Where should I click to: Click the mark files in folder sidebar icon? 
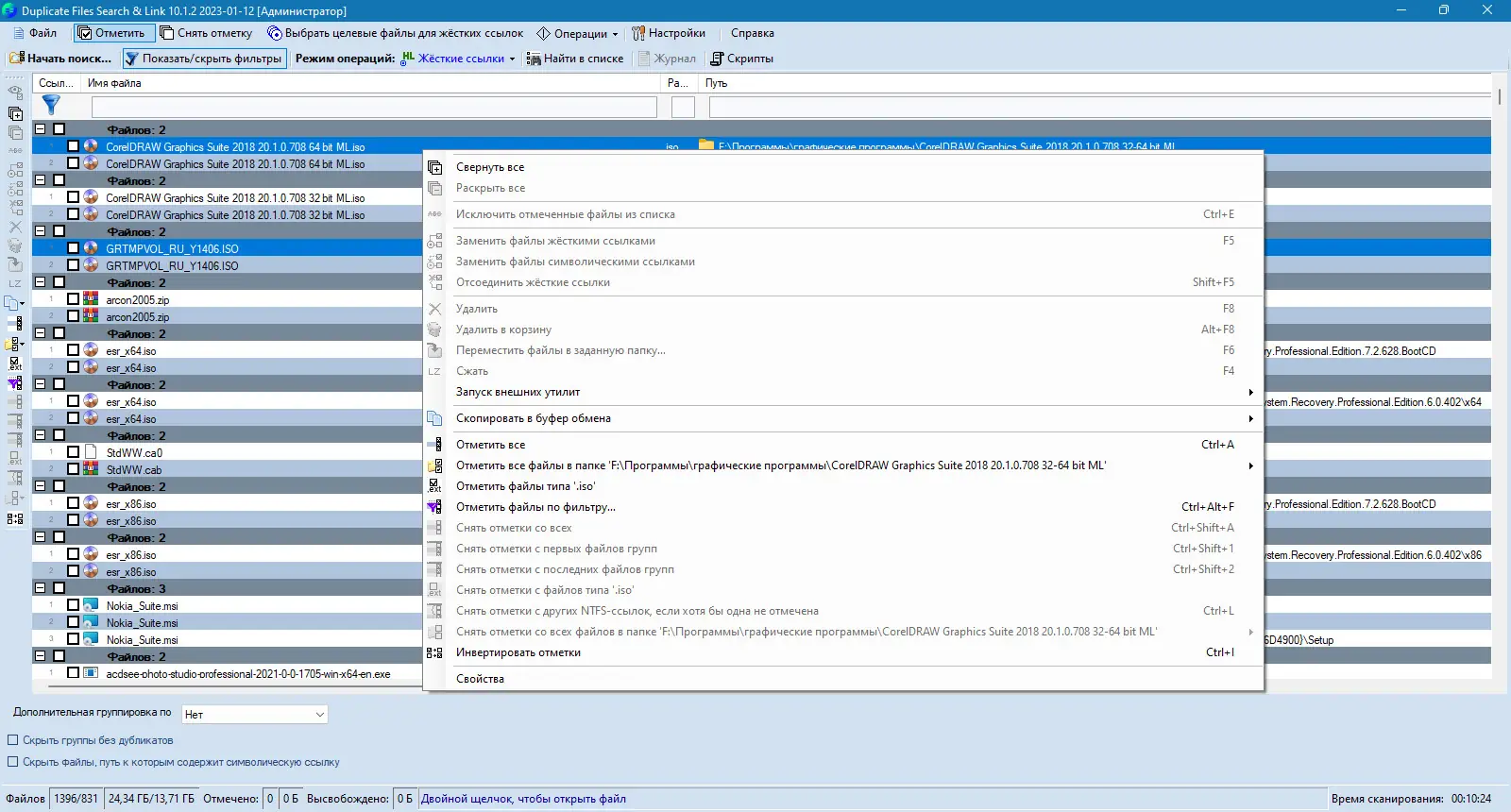[x=13, y=344]
